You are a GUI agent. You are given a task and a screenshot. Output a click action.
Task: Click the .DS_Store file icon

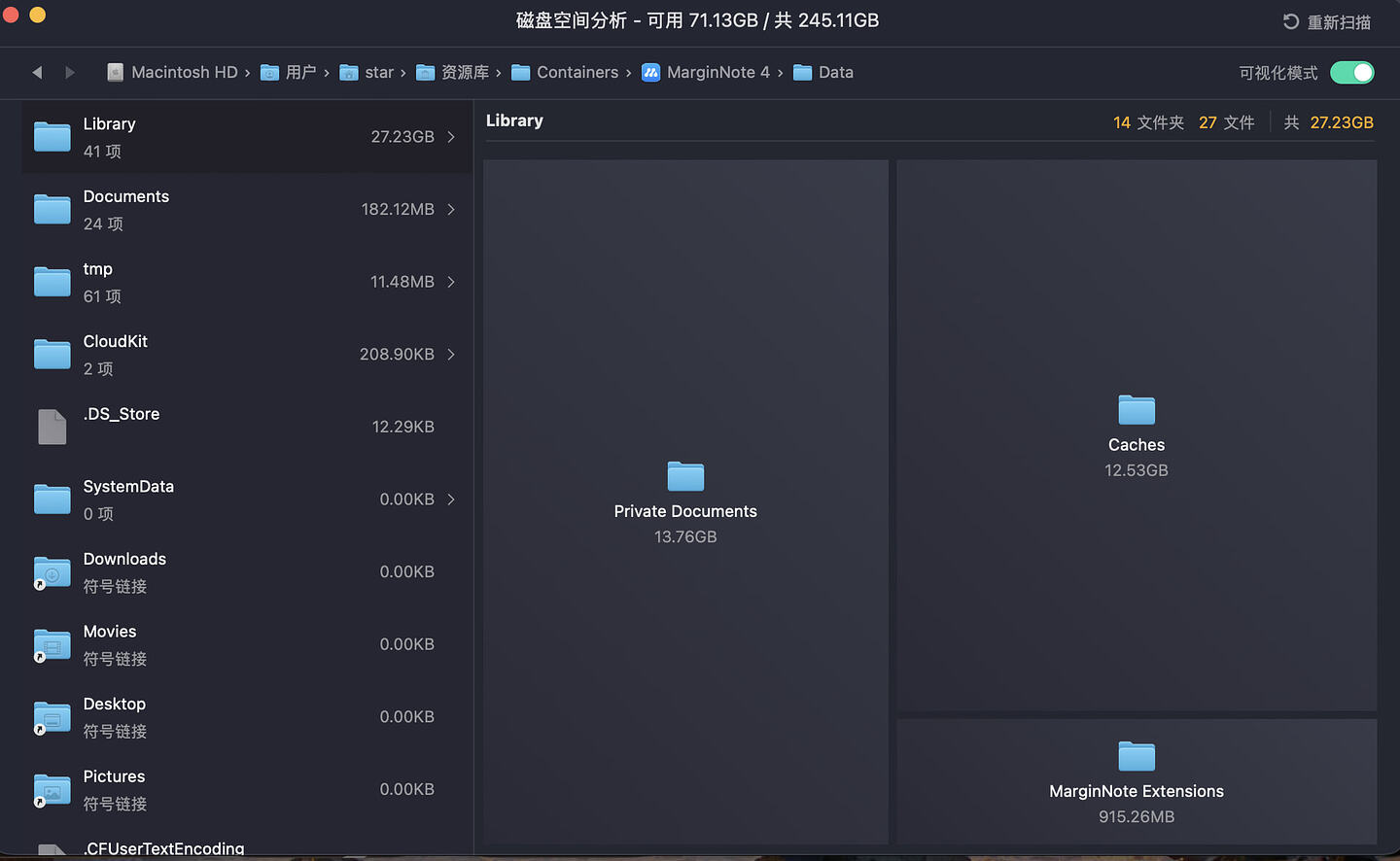tap(52, 427)
